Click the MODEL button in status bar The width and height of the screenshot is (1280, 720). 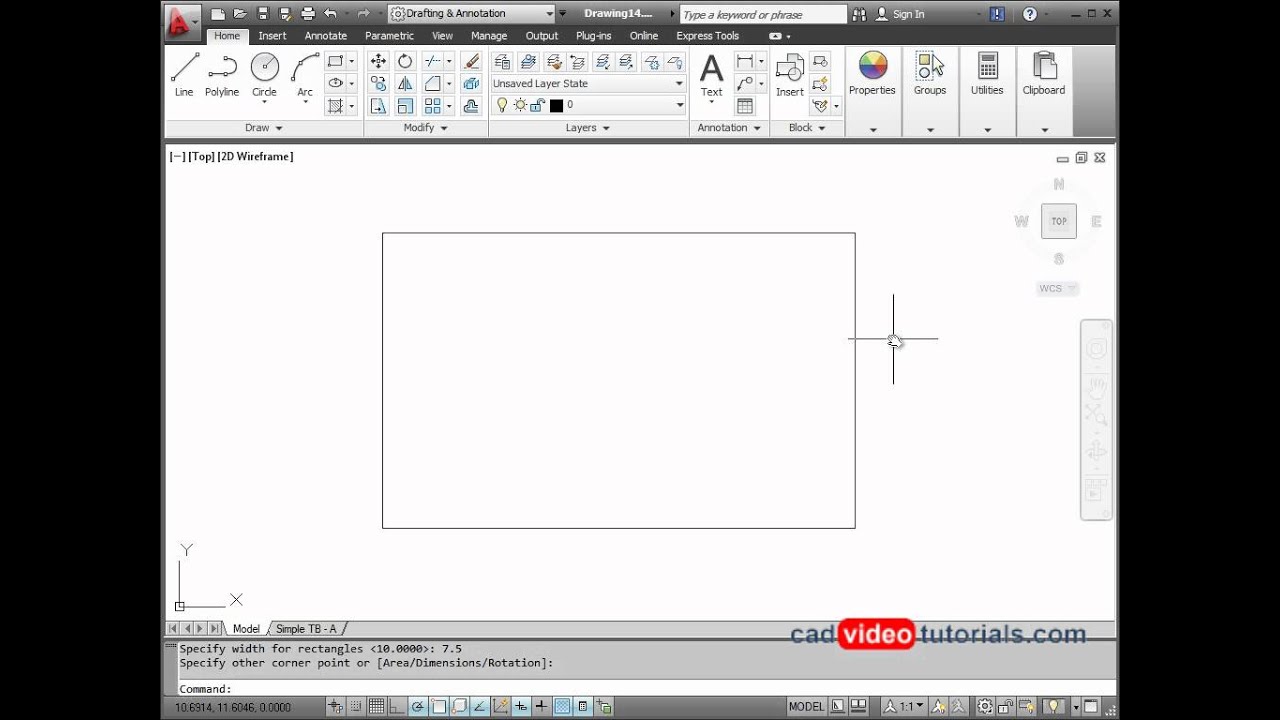806,706
